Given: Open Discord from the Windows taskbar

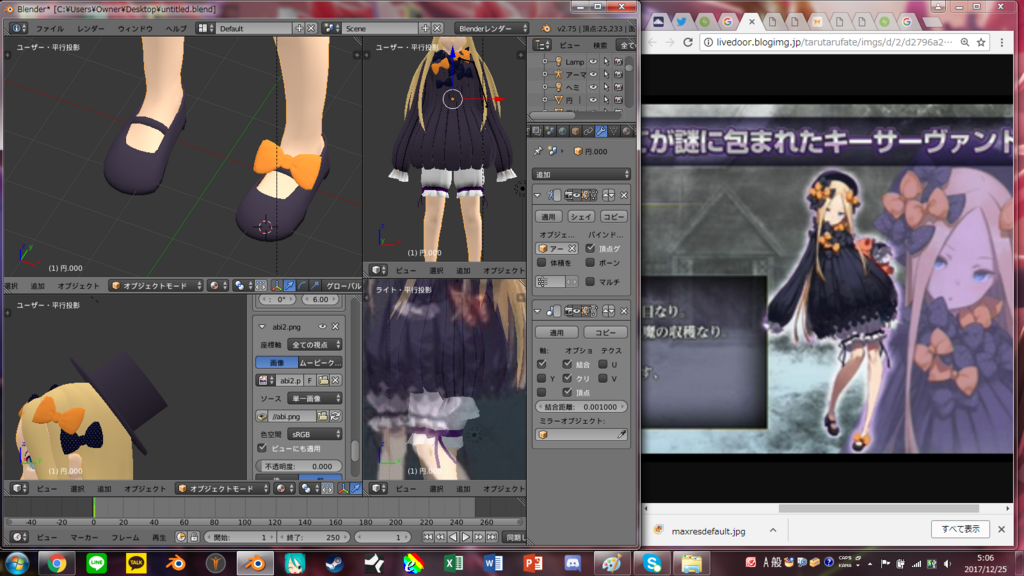Looking at the screenshot, I should 573,563.
